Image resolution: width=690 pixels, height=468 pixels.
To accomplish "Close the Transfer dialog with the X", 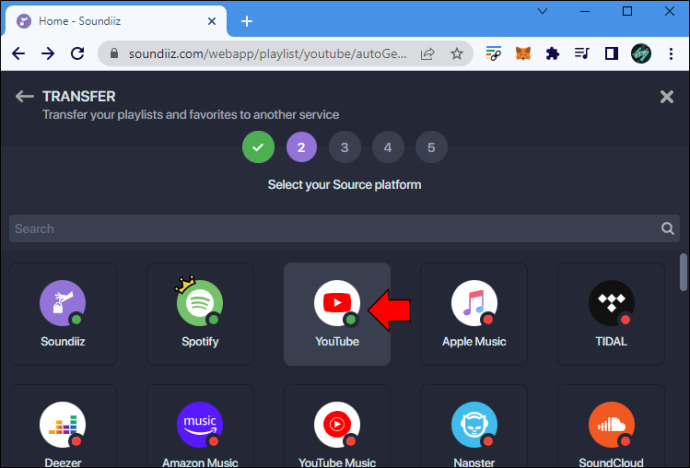I will coord(667,96).
